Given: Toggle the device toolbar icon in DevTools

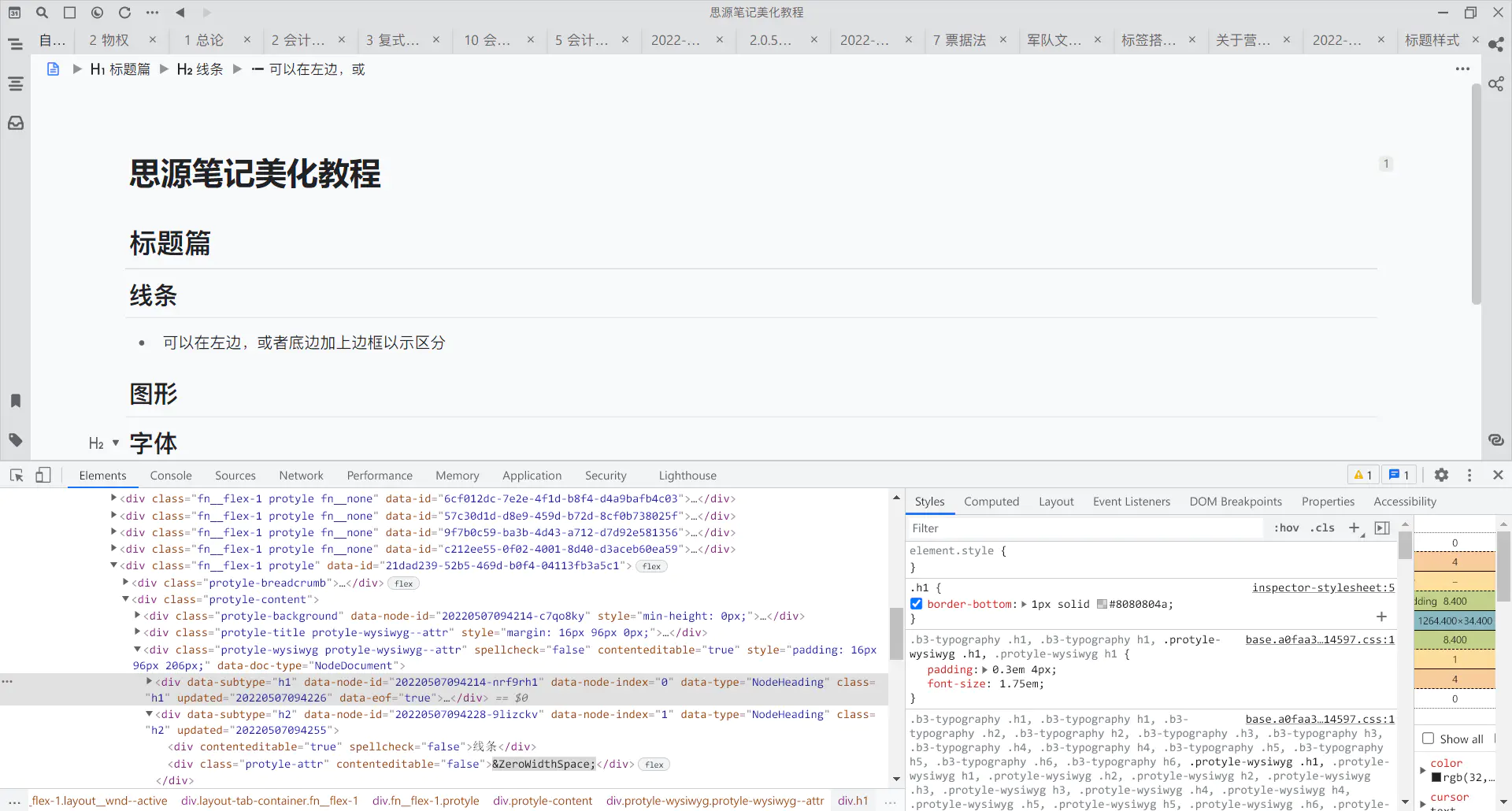Looking at the screenshot, I should (43, 475).
